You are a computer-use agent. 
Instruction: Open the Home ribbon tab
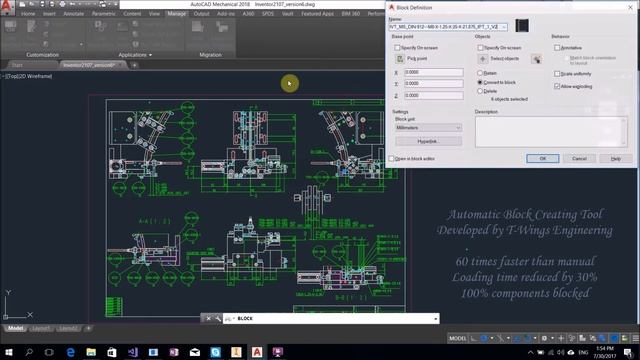tap(28, 13)
